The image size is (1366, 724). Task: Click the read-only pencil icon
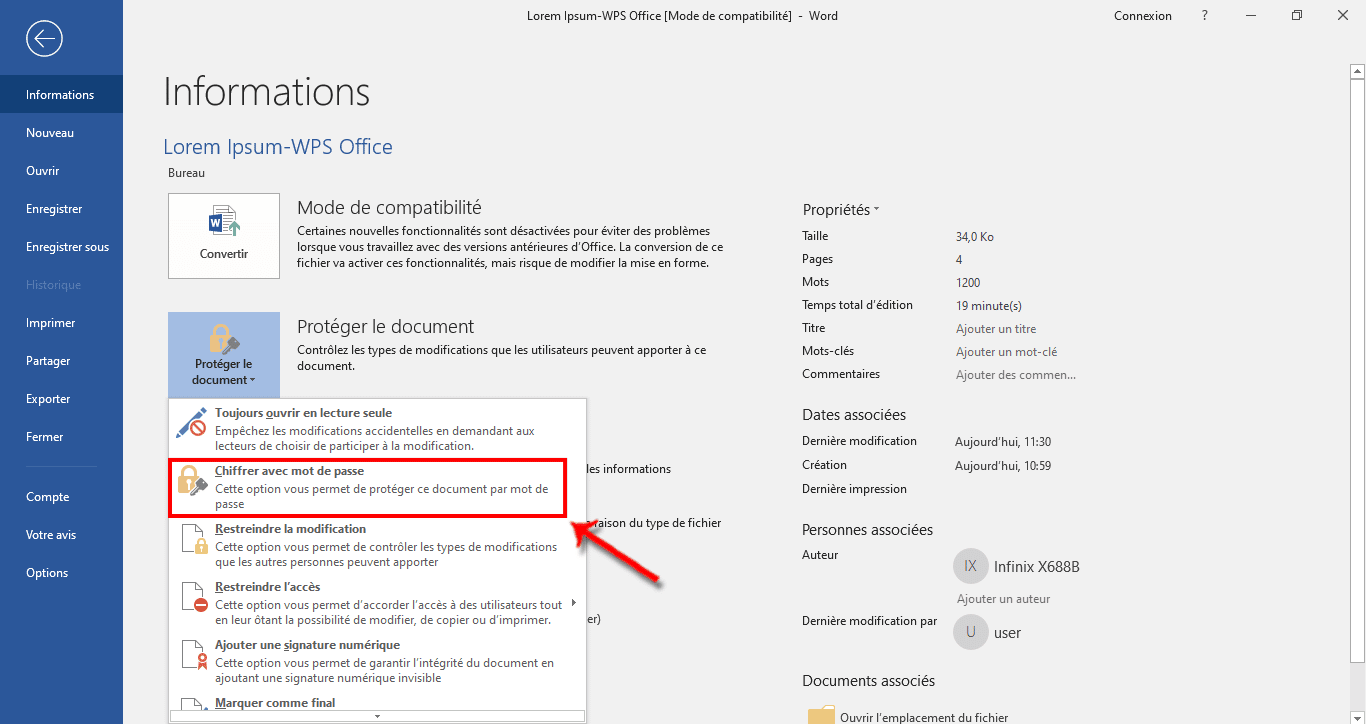click(x=191, y=423)
